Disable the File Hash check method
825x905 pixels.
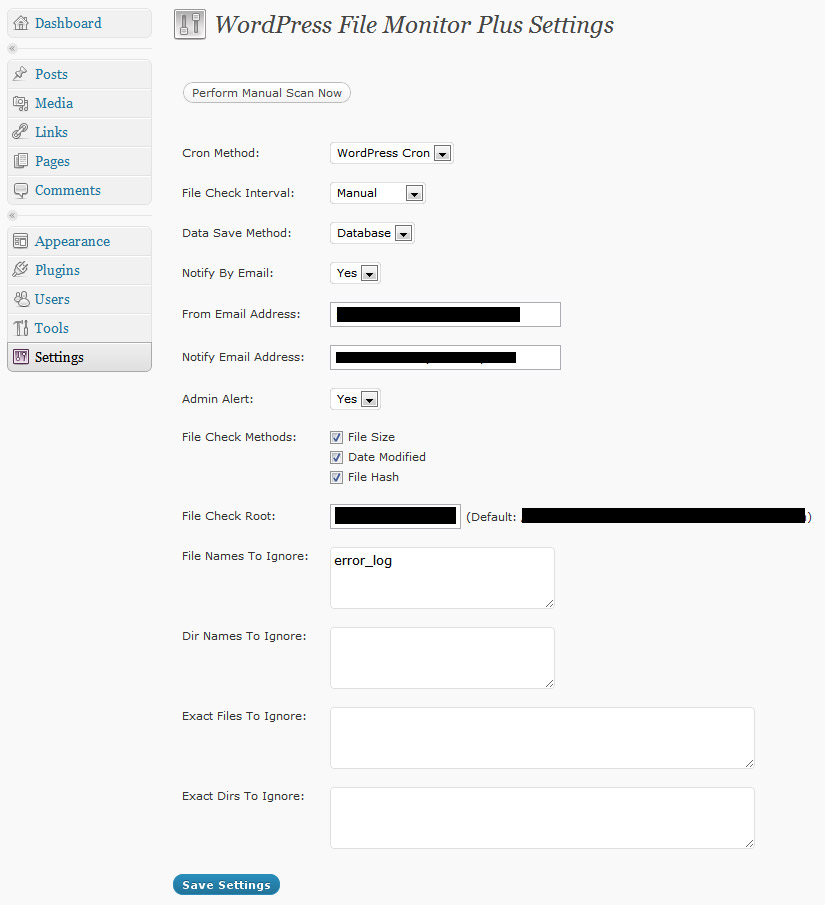[337, 477]
